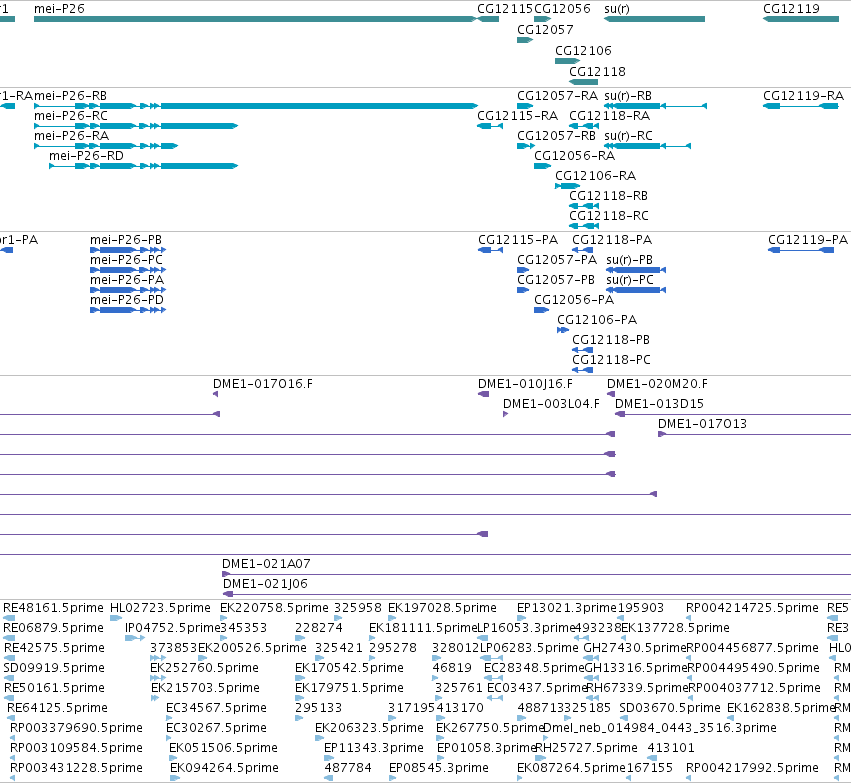Click protein CG12115-PA

point(490,250)
